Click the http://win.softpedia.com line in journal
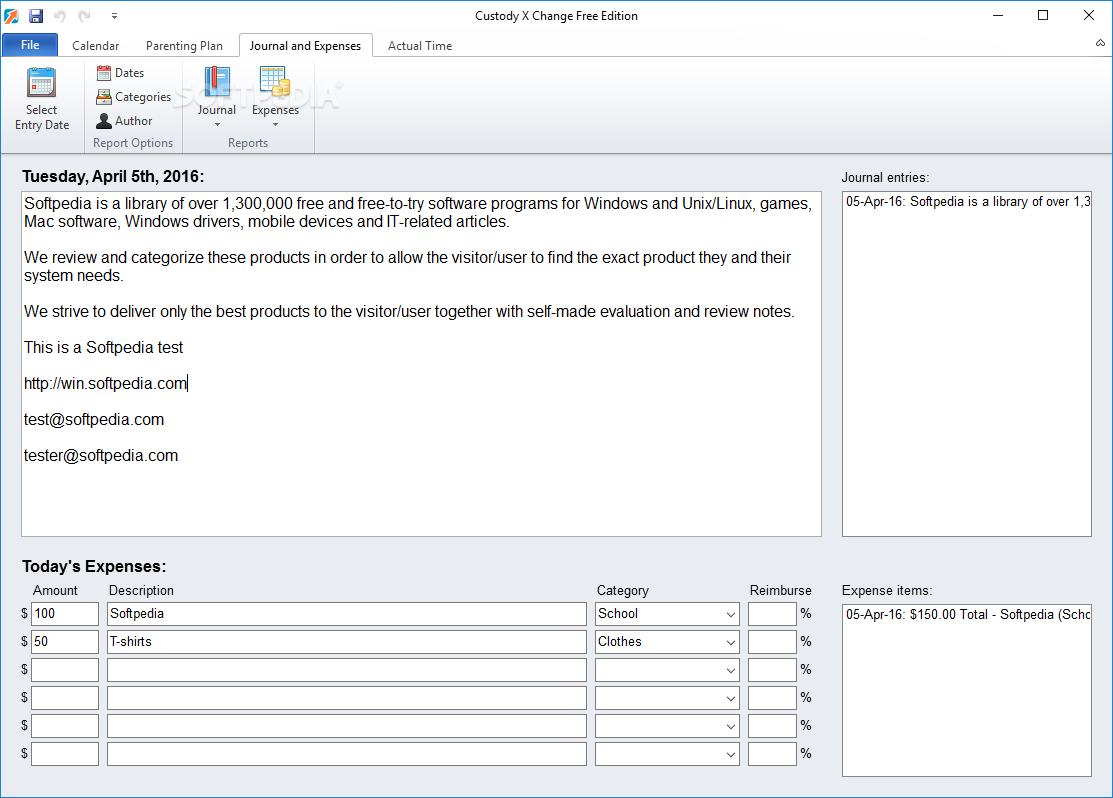 pyautogui.click(x=106, y=383)
